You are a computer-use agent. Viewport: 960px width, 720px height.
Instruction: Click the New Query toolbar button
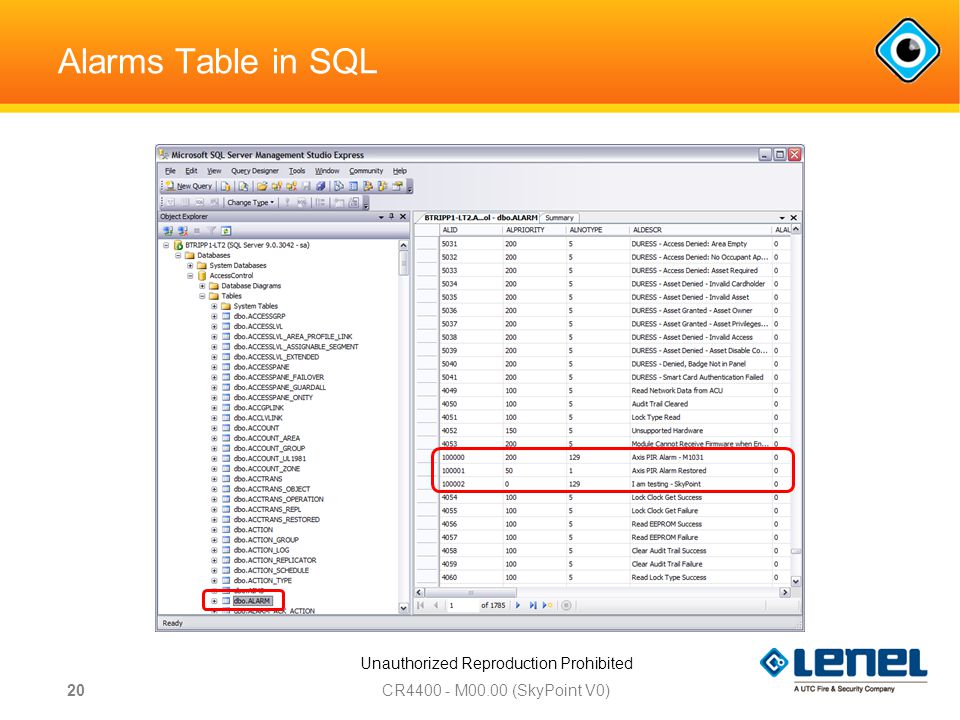pyautogui.click(x=189, y=186)
